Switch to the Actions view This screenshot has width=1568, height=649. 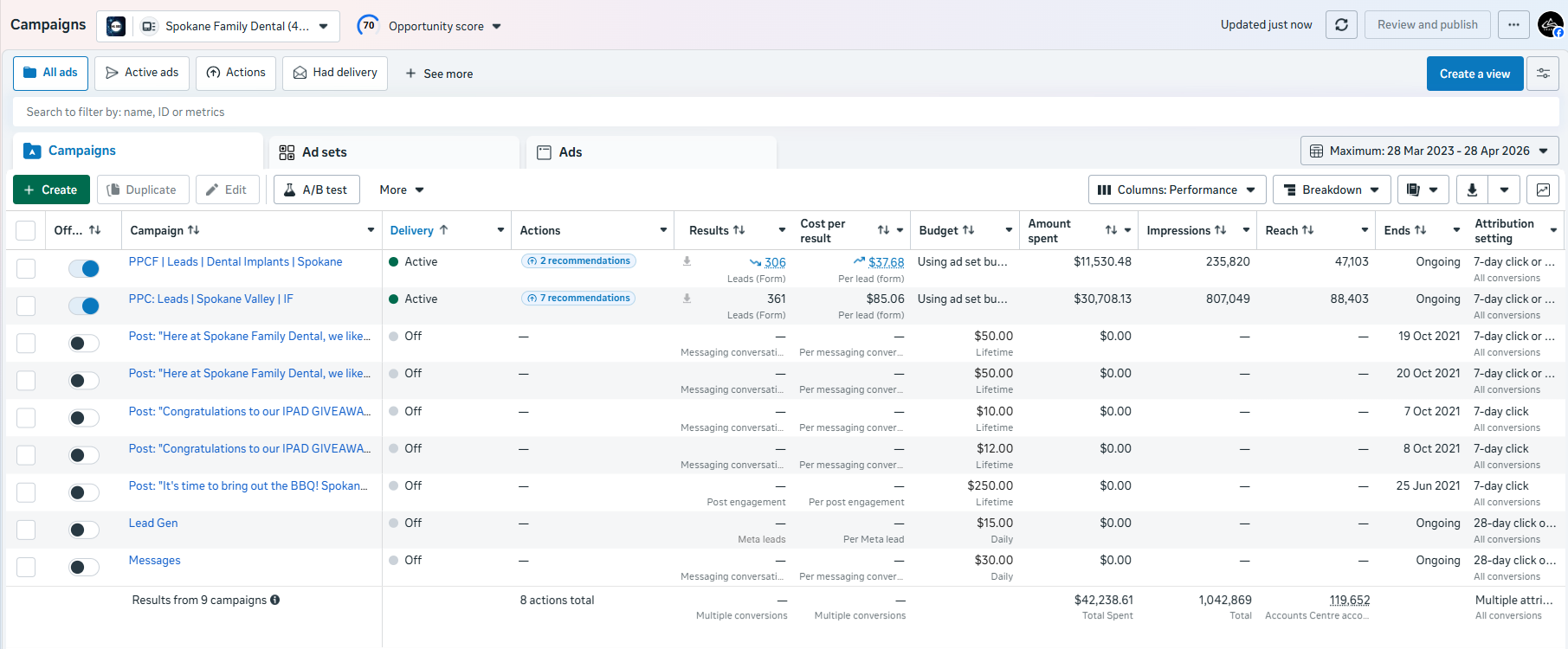pos(236,73)
